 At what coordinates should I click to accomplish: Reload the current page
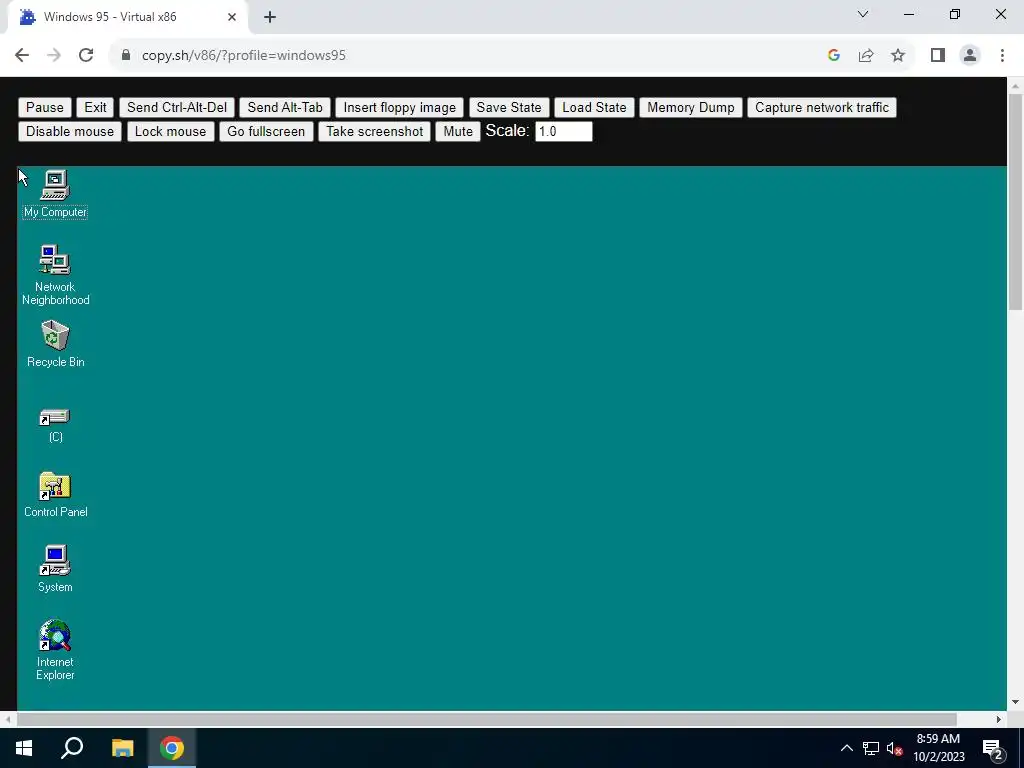(86, 55)
